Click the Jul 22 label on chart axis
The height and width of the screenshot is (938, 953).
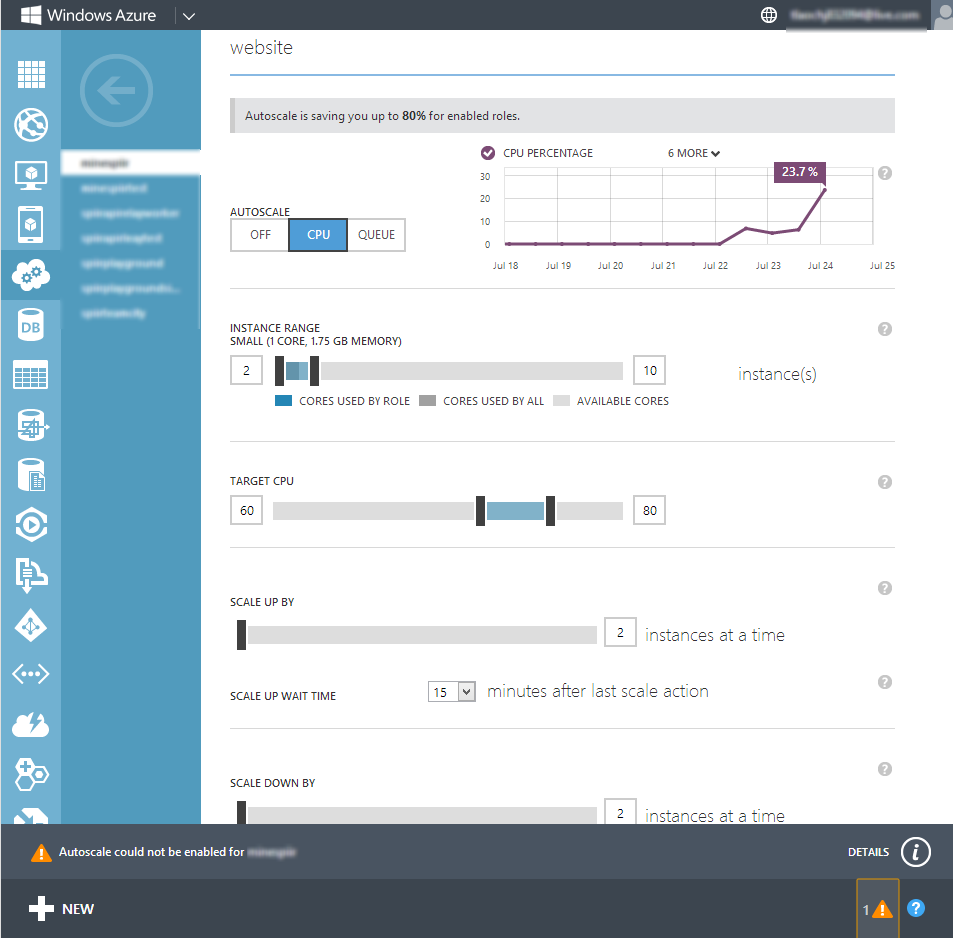pos(715,266)
